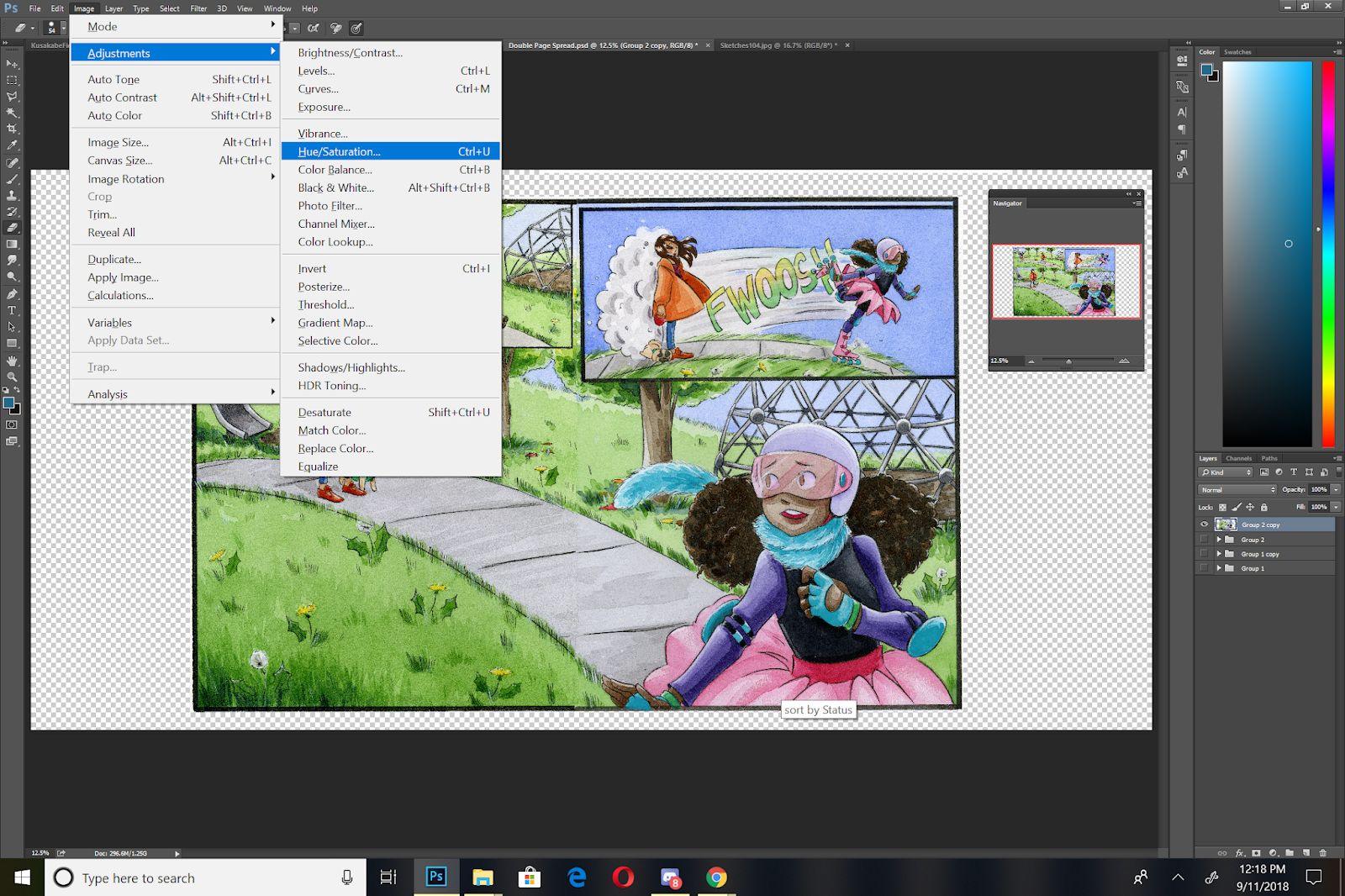Image resolution: width=1345 pixels, height=896 pixels.
Task: Open the layer blend mode dropdown
Action: [1237, 489]
